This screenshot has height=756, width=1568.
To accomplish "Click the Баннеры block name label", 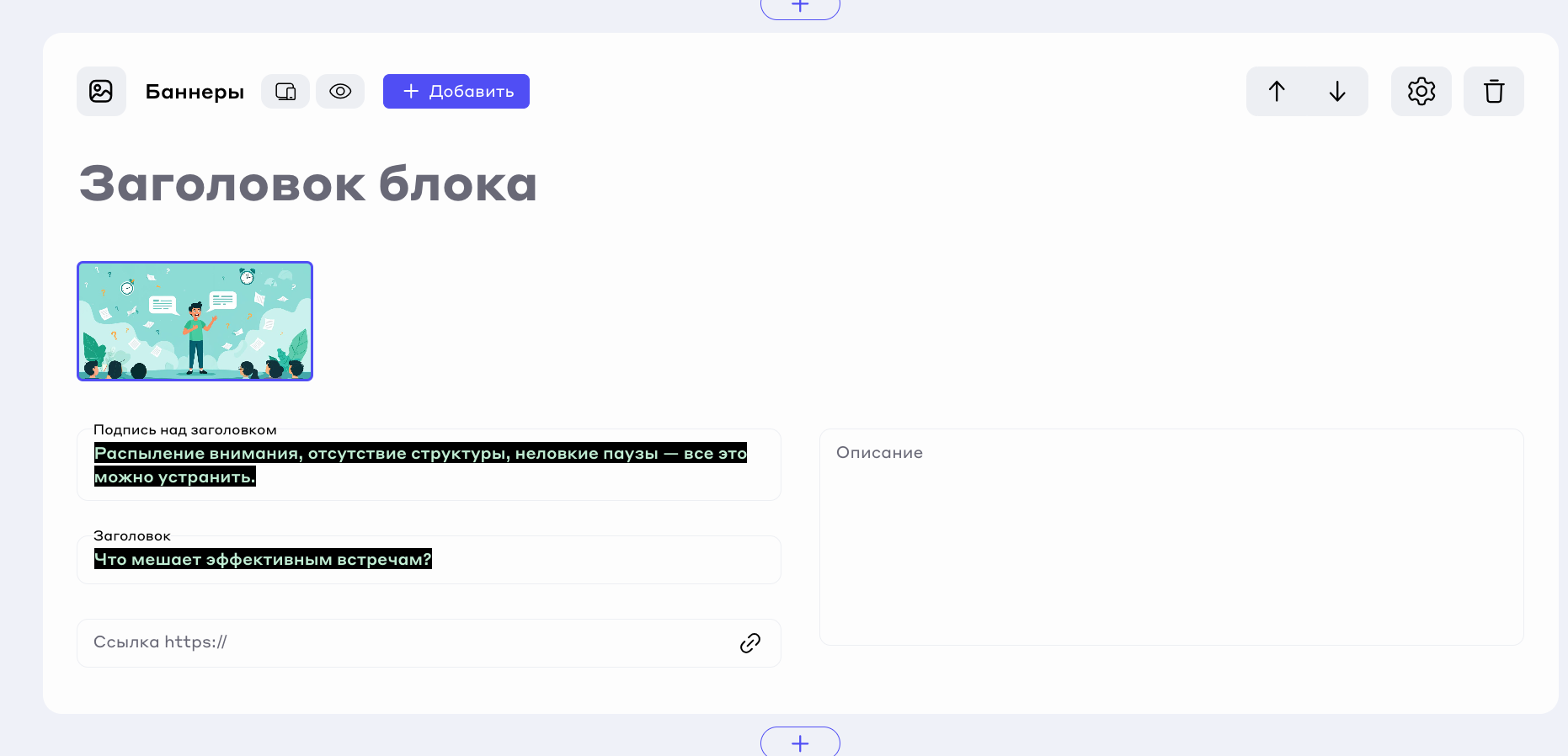I will tap(195, 92).
